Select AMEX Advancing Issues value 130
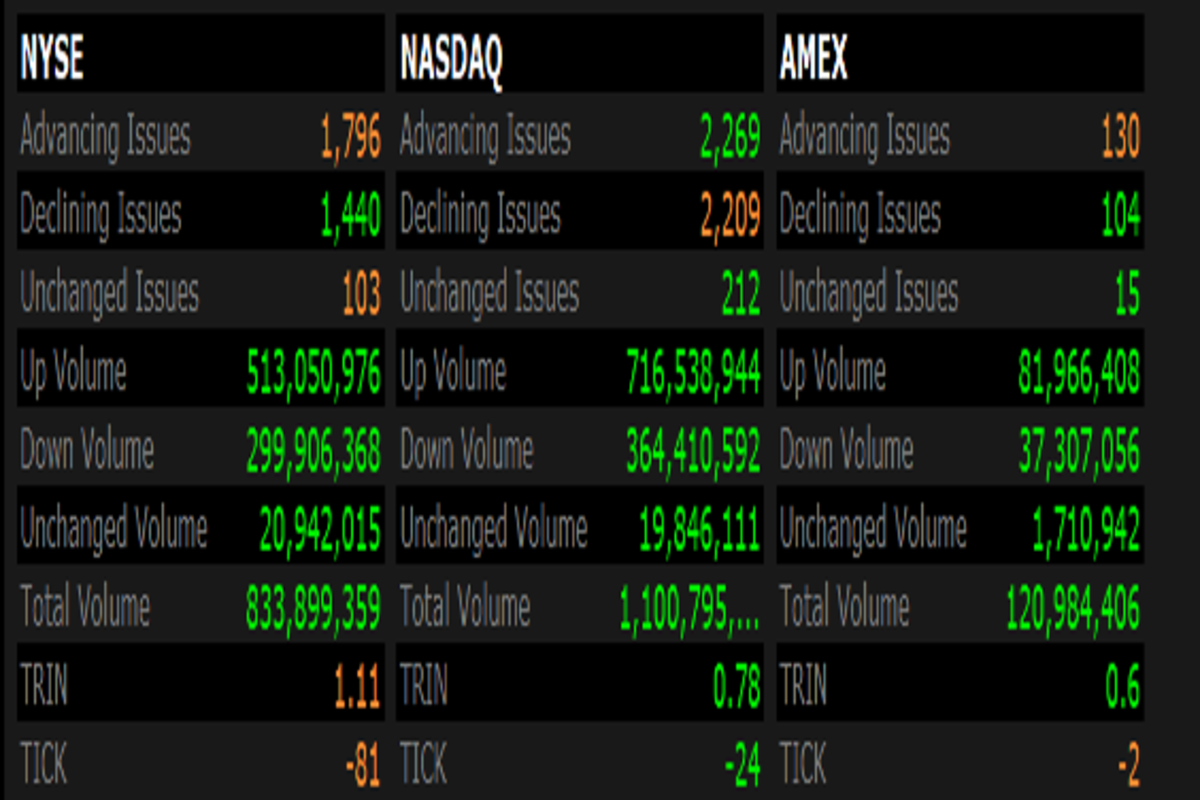The height and width of the screenshot is (800, 1200). click(x=1120, y=137)
